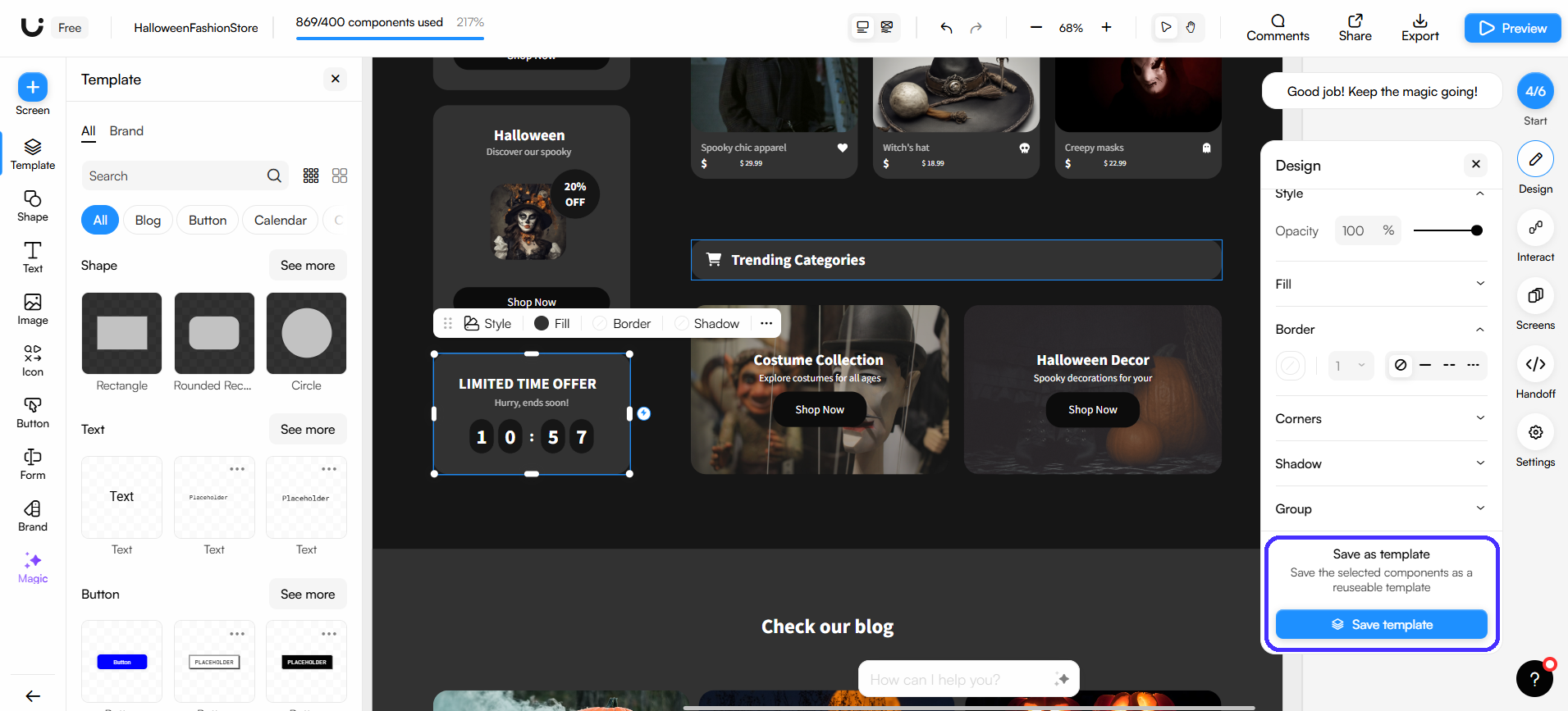Switch to the pointer play mode toggle

1166,27
